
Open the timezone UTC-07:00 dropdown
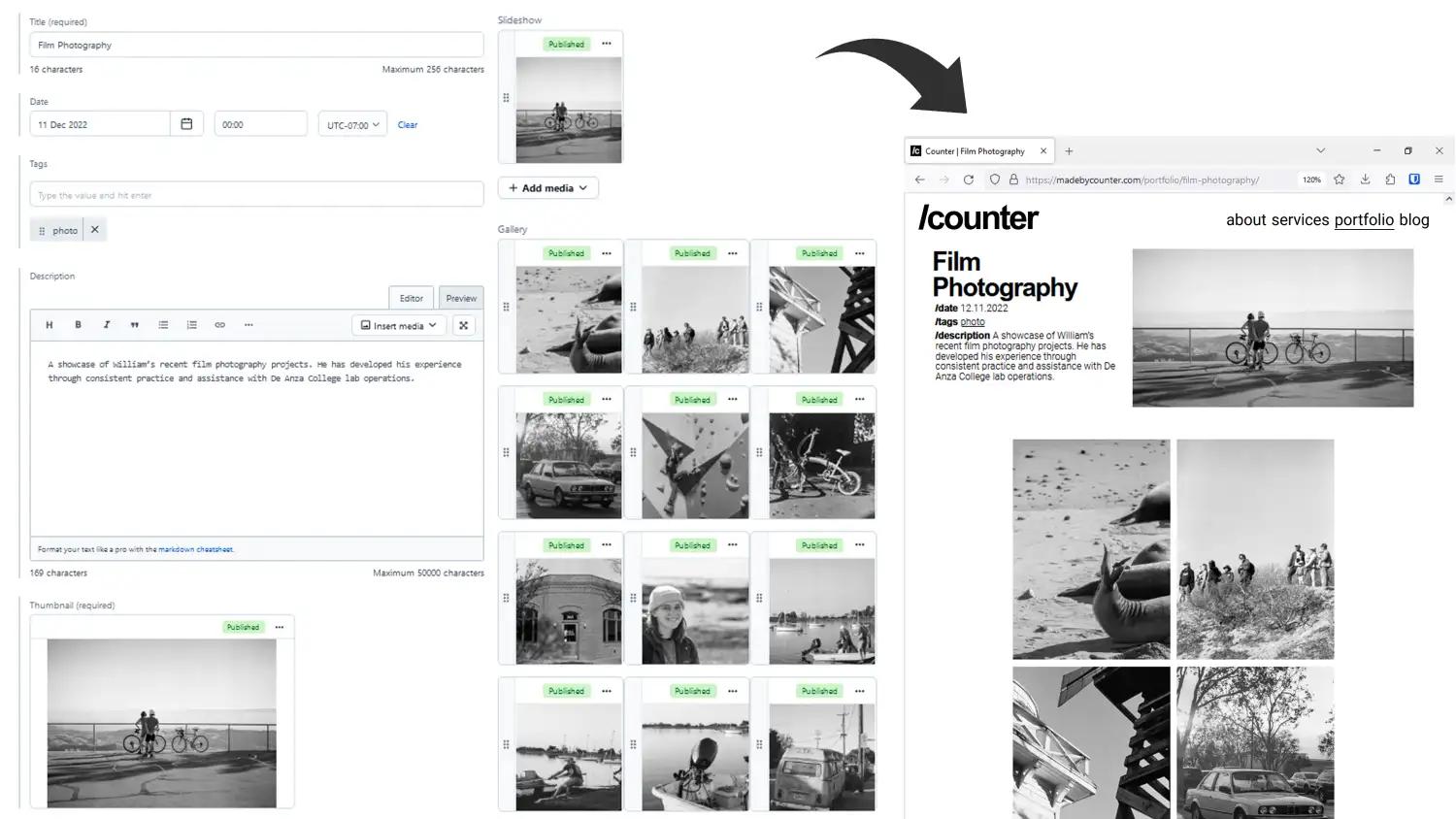(352, 124)
